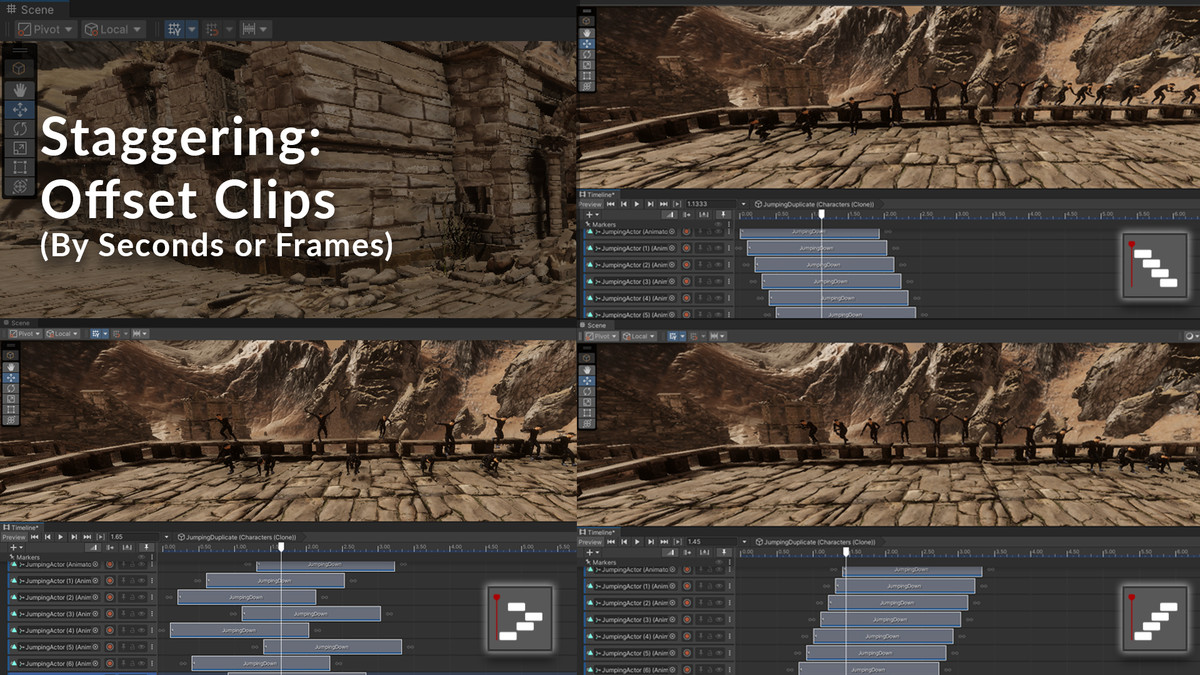The image size is (1200, 675).
Task: Click the Markers track icon in Timeline
Action: (x=588, y=224)
